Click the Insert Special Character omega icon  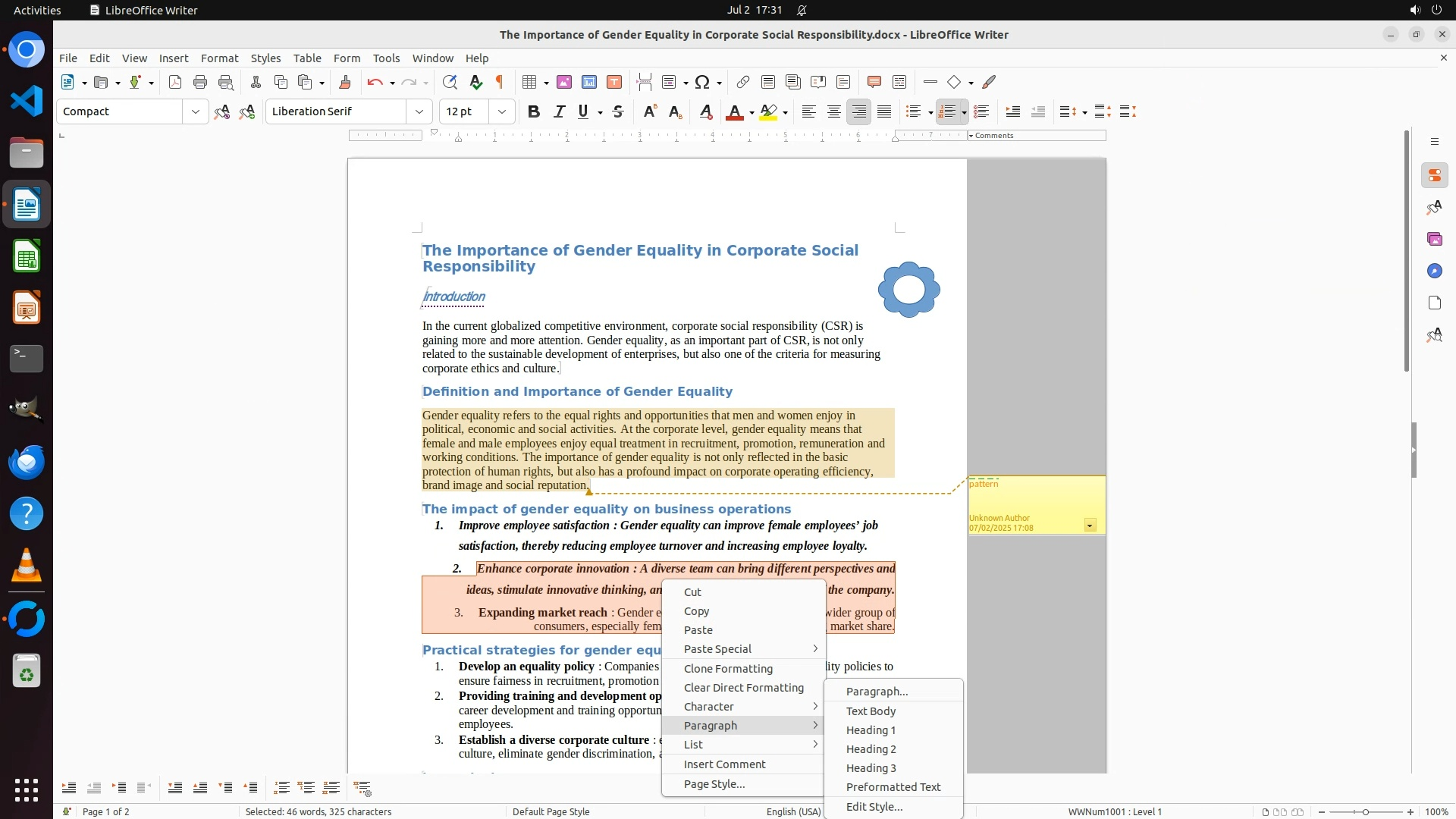pos(702,83)
